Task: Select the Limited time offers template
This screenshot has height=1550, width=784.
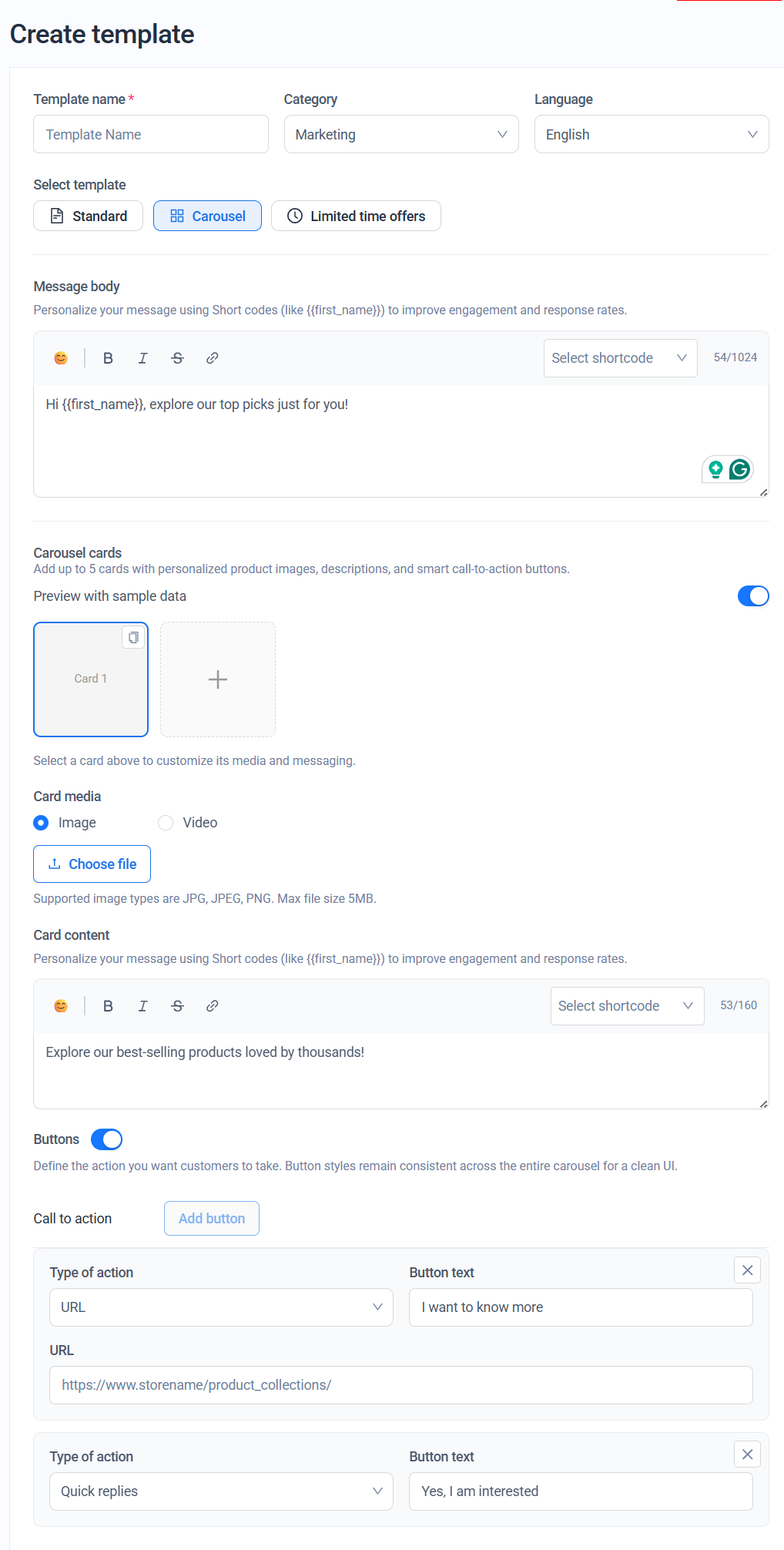Action: (x=356, y=216)
